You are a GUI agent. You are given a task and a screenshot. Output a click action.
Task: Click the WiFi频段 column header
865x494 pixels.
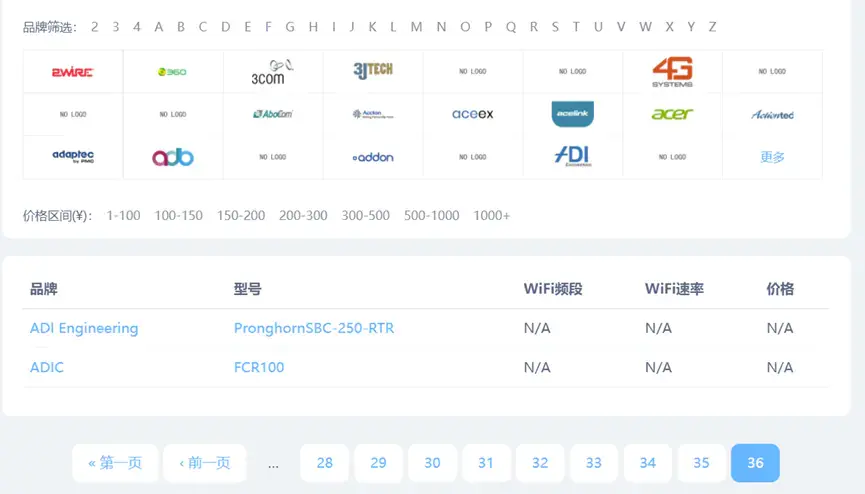pos(553,289)
